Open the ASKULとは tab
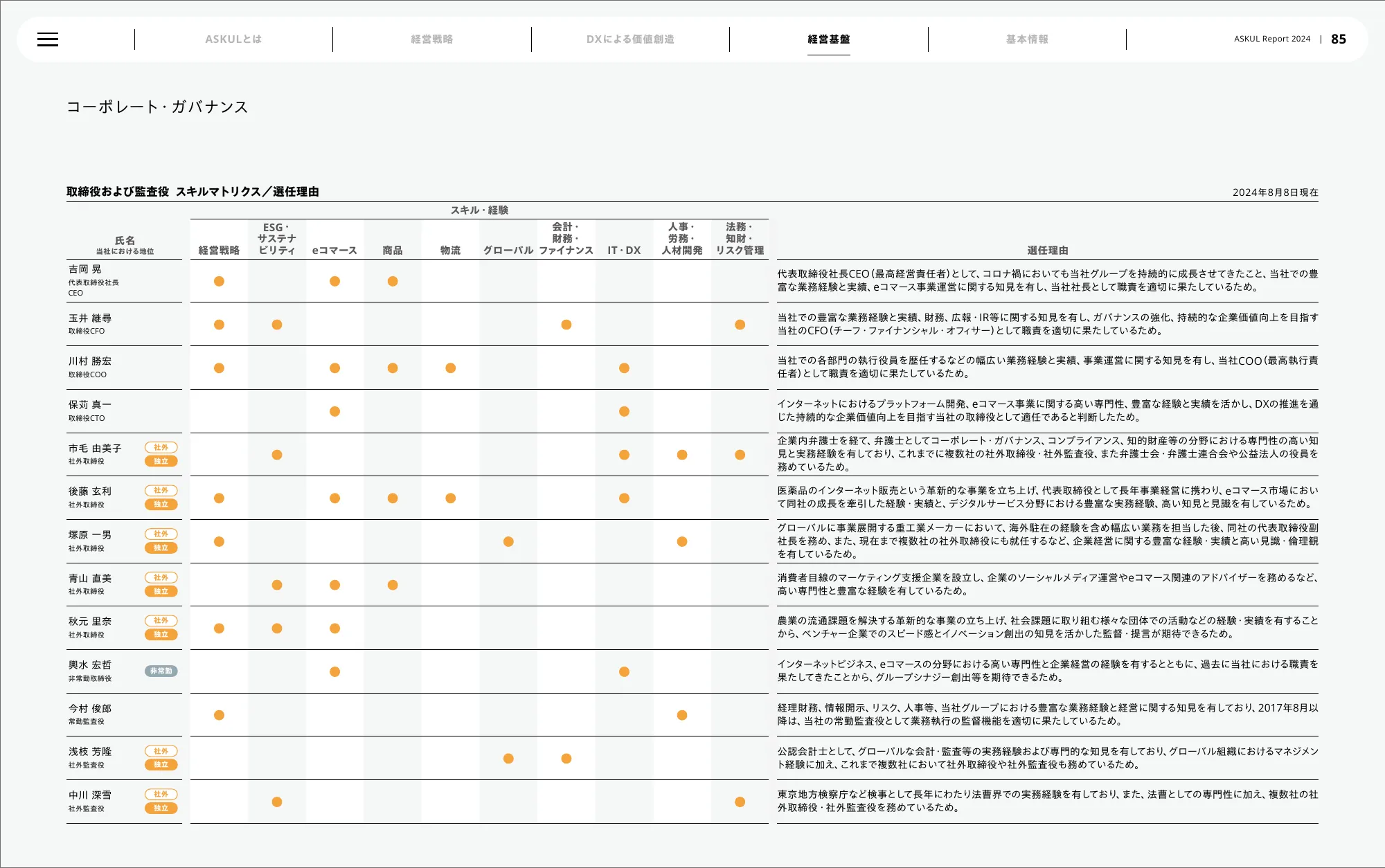Image resolution: width=1385 pixels, height=868 pixels. 233,39
